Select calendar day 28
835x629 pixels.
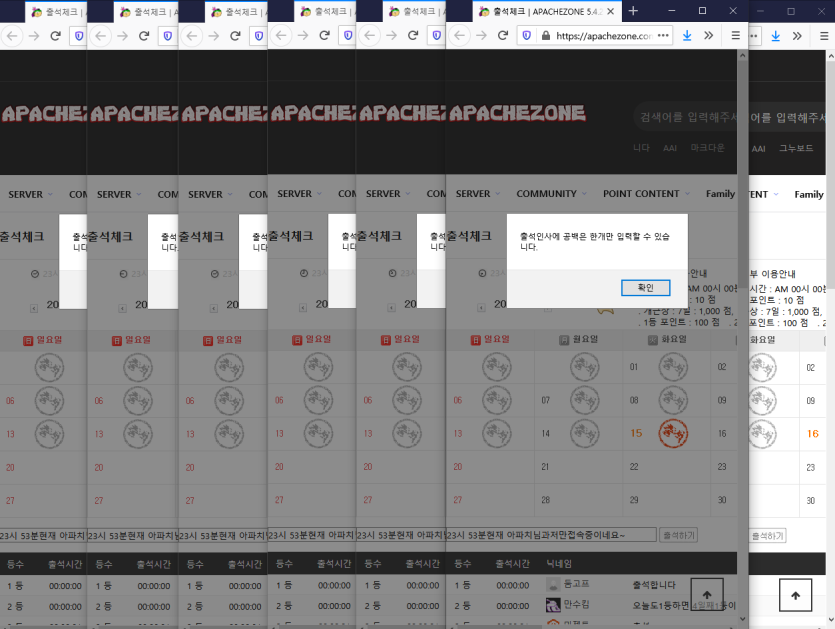point(545,500)
